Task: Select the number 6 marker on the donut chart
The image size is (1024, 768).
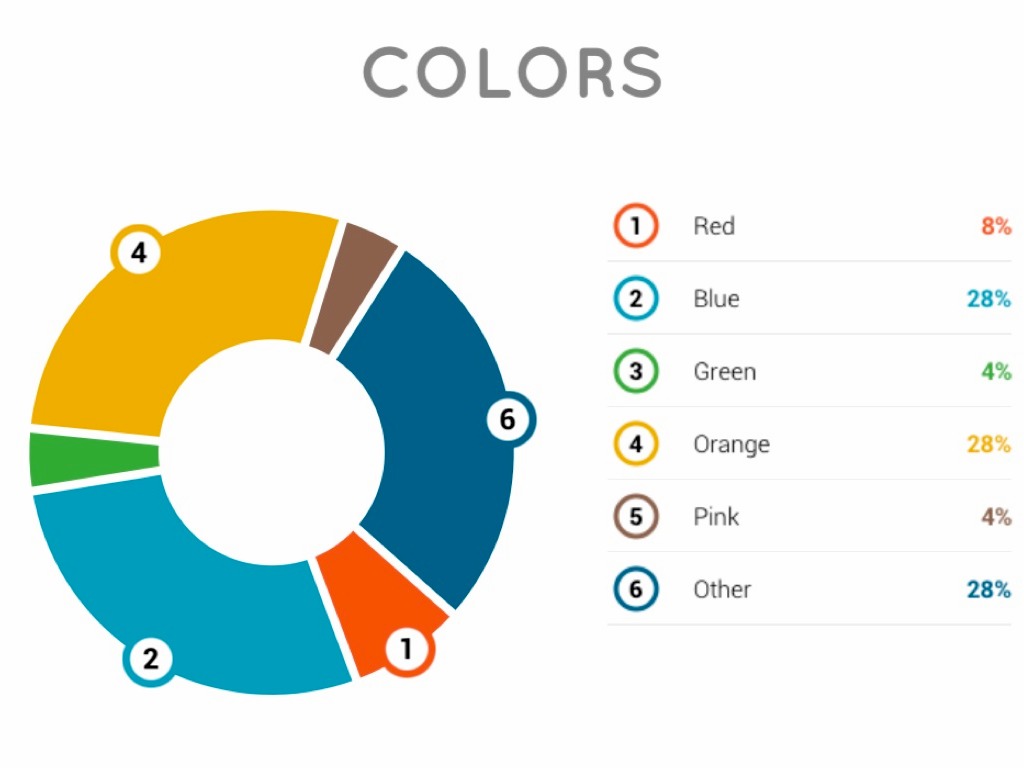Action: (x=508, y=420)
